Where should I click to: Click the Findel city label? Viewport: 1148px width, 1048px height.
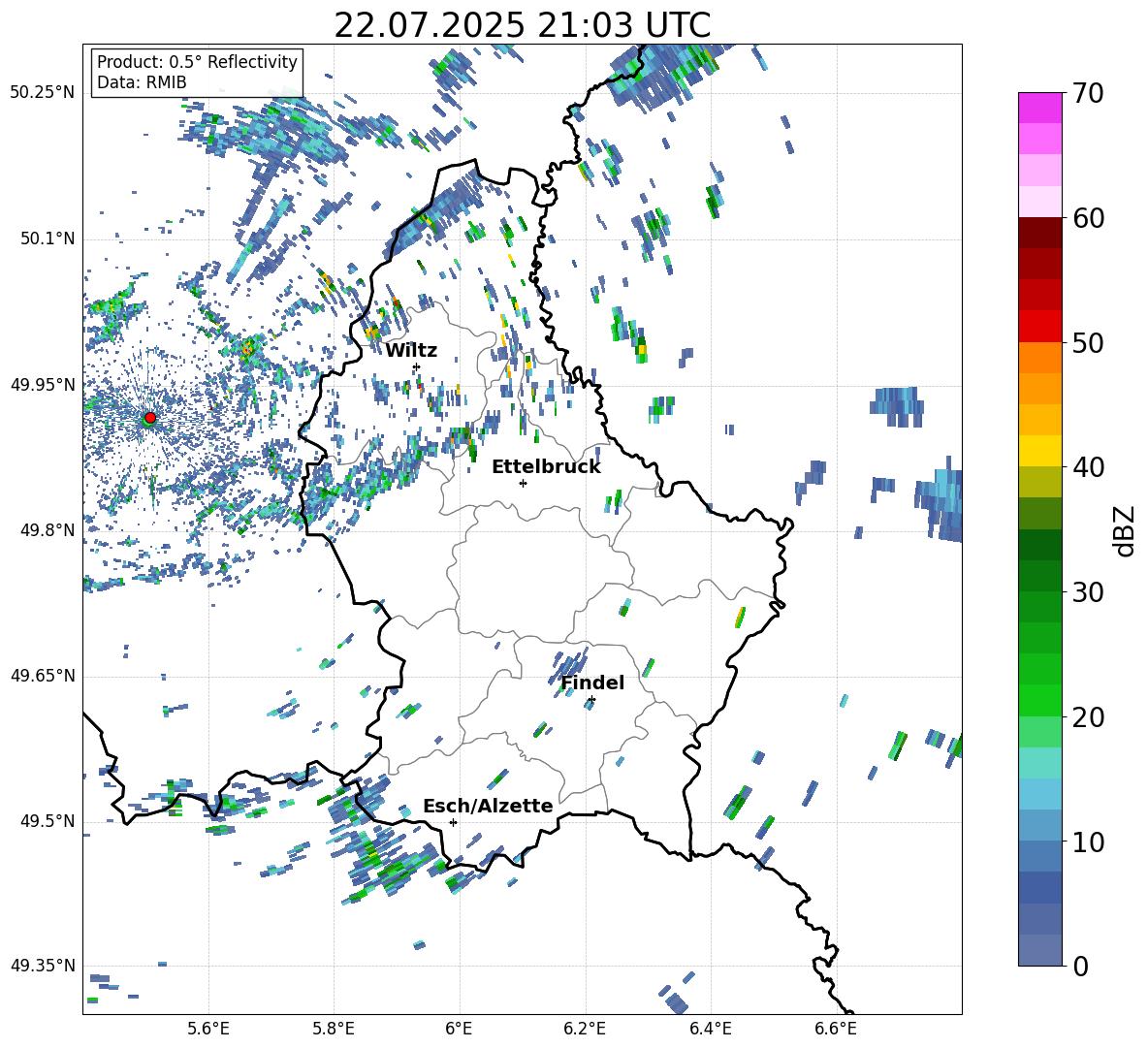click(592, 683)
